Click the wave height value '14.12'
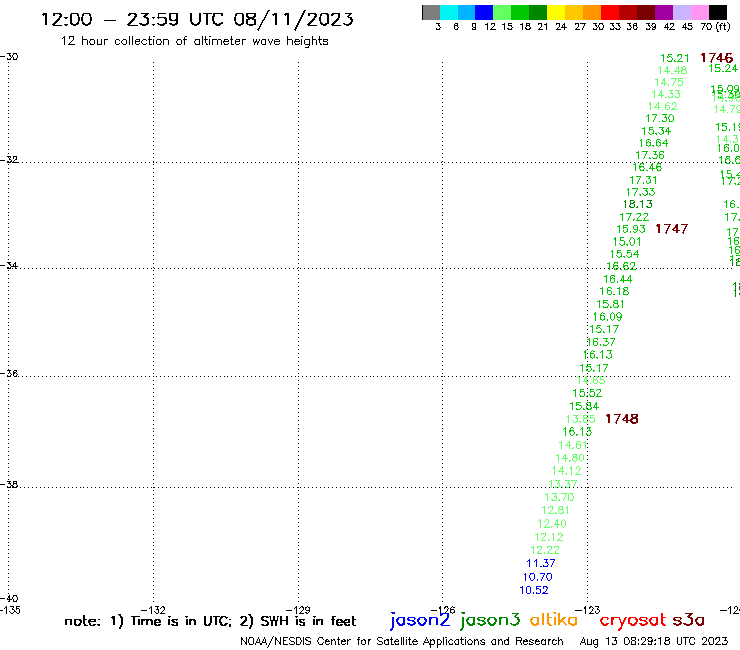Screen dimensions: 740x650 tap(566, 471)
